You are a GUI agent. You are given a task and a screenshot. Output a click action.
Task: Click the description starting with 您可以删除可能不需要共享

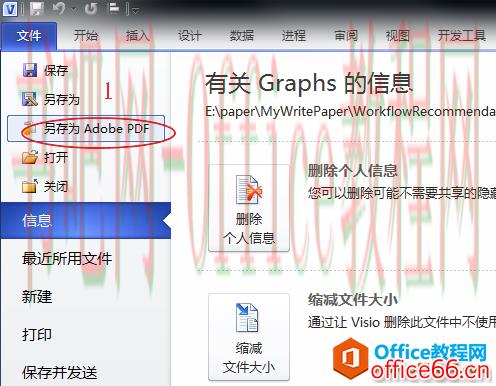401,193
